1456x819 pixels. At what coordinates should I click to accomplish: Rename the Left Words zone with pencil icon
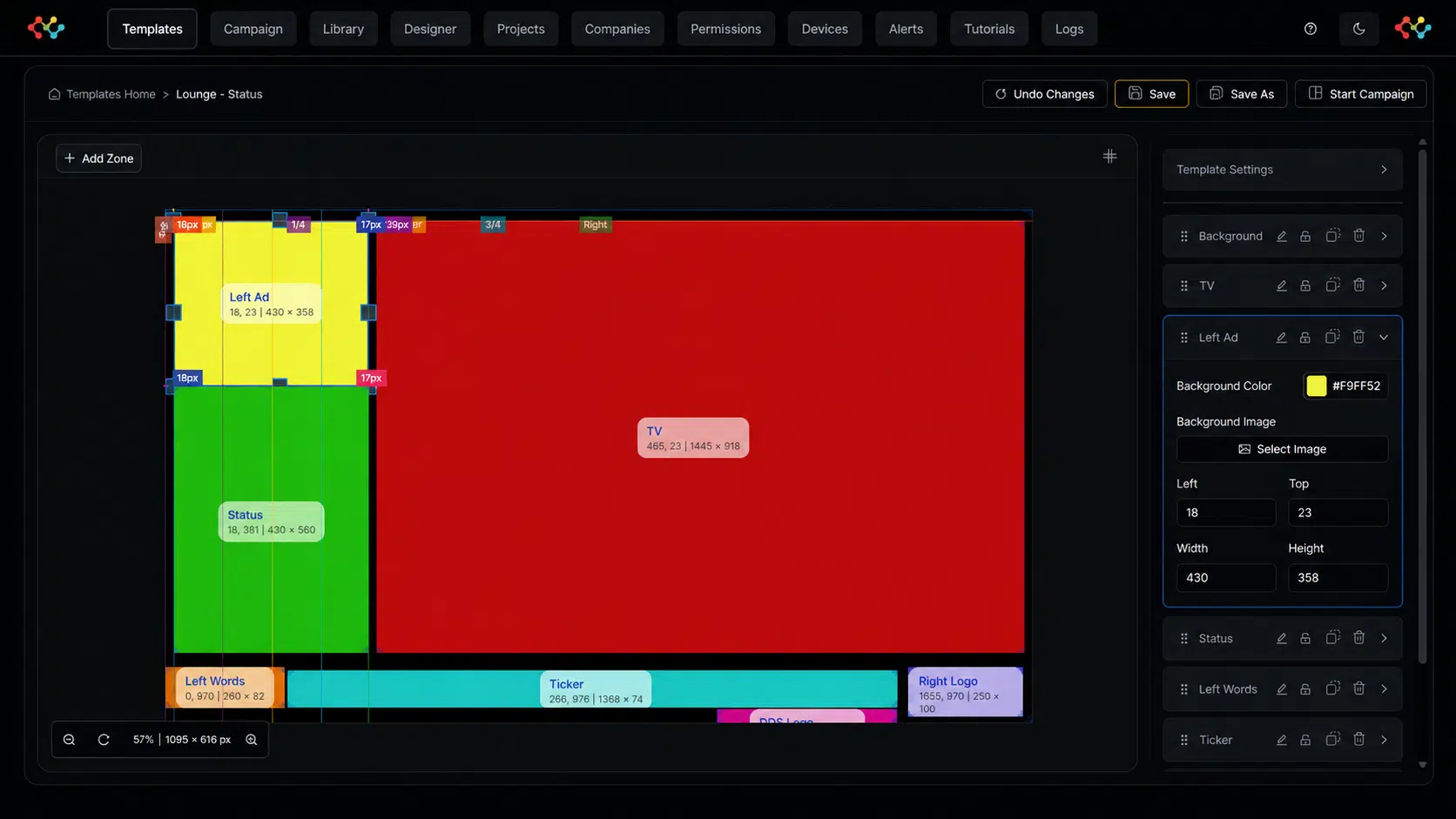coord(1281,689)
